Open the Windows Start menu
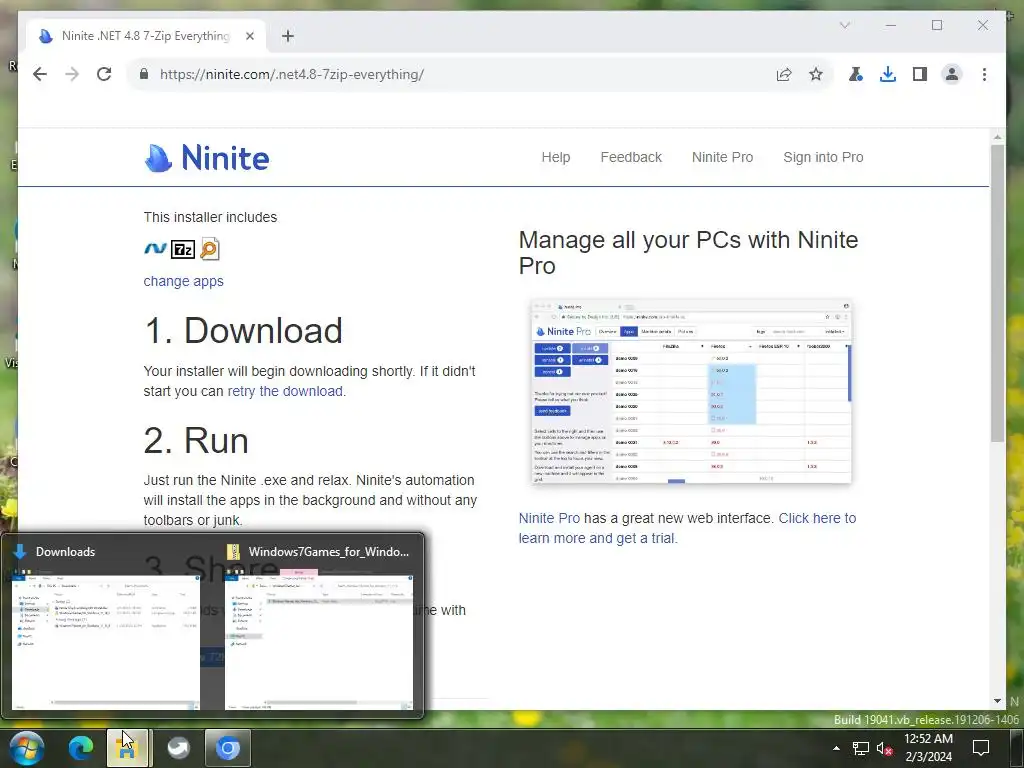 tap(27, 748)
